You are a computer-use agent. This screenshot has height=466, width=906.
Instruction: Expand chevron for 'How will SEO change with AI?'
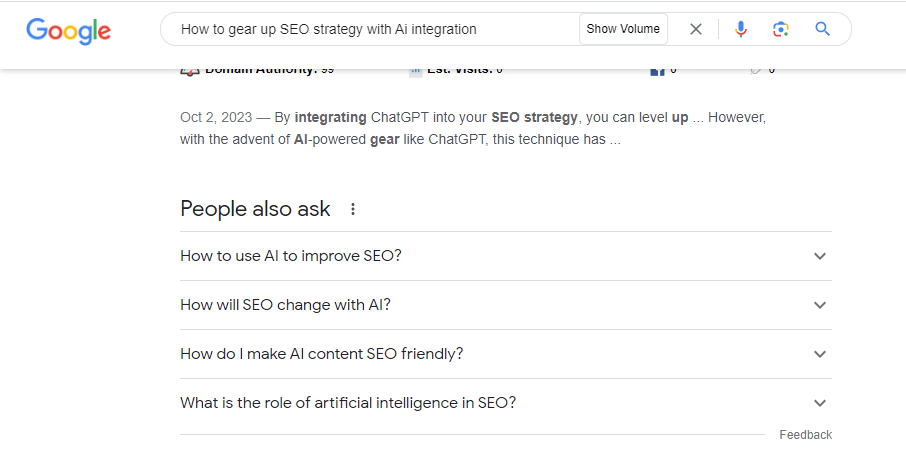(x=819, y=305)
